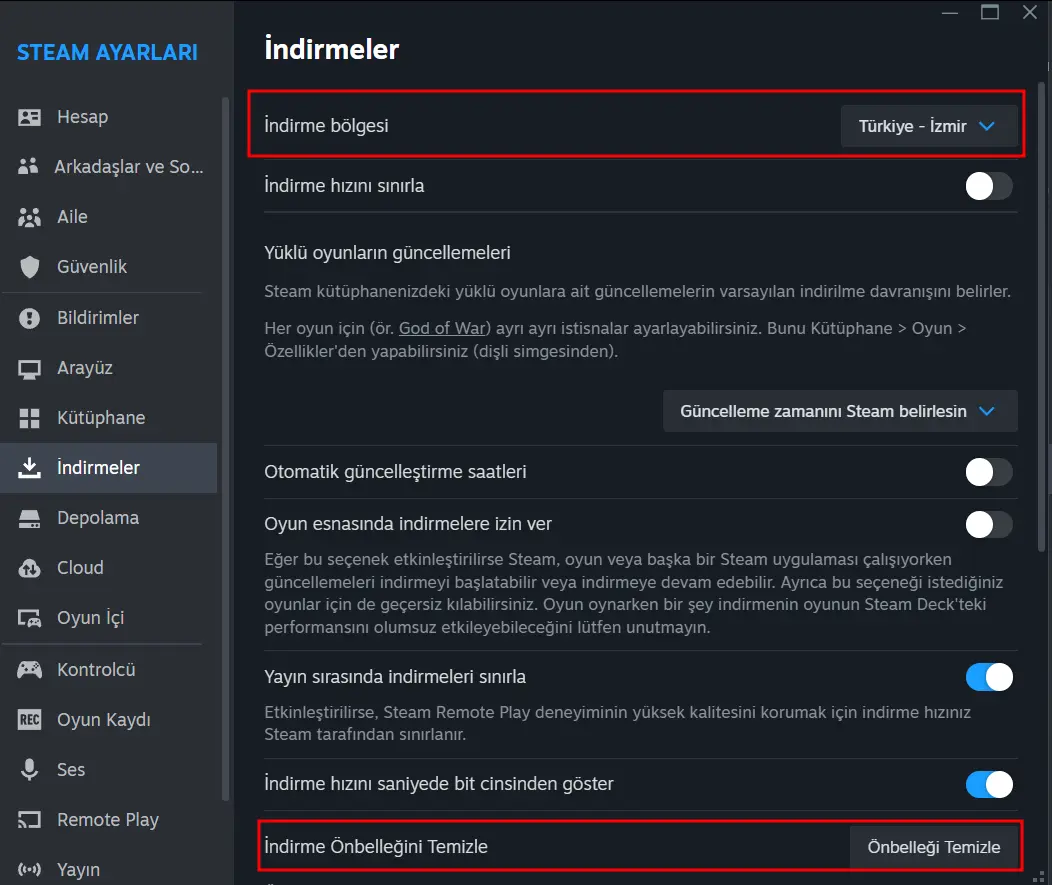
Task: Go to Remote Play settings
Action: click(x=109, y=820)
